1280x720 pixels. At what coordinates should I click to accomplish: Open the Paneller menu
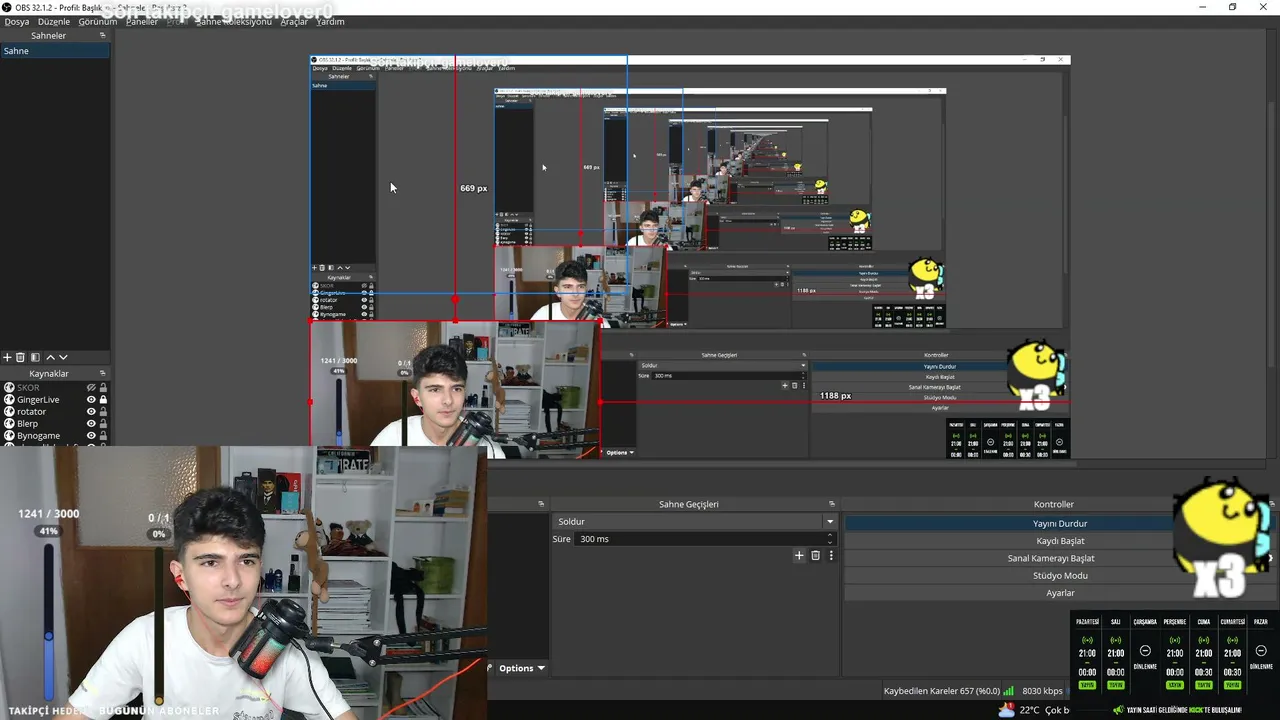click(141, 21)
